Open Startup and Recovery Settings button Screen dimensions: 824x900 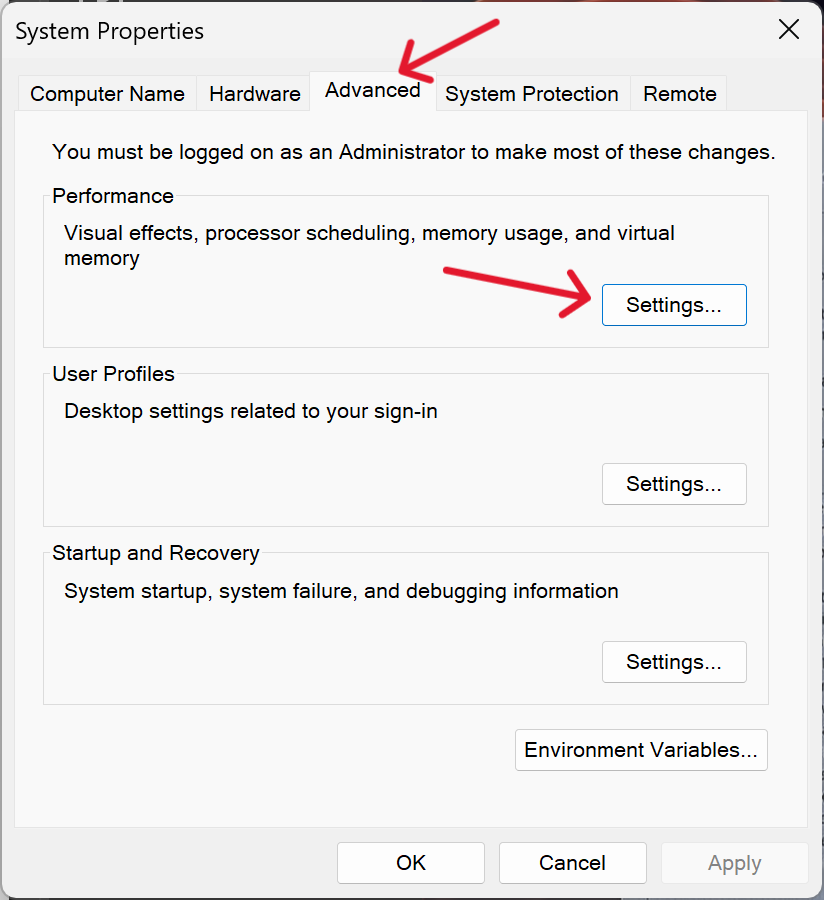(674, 662)
